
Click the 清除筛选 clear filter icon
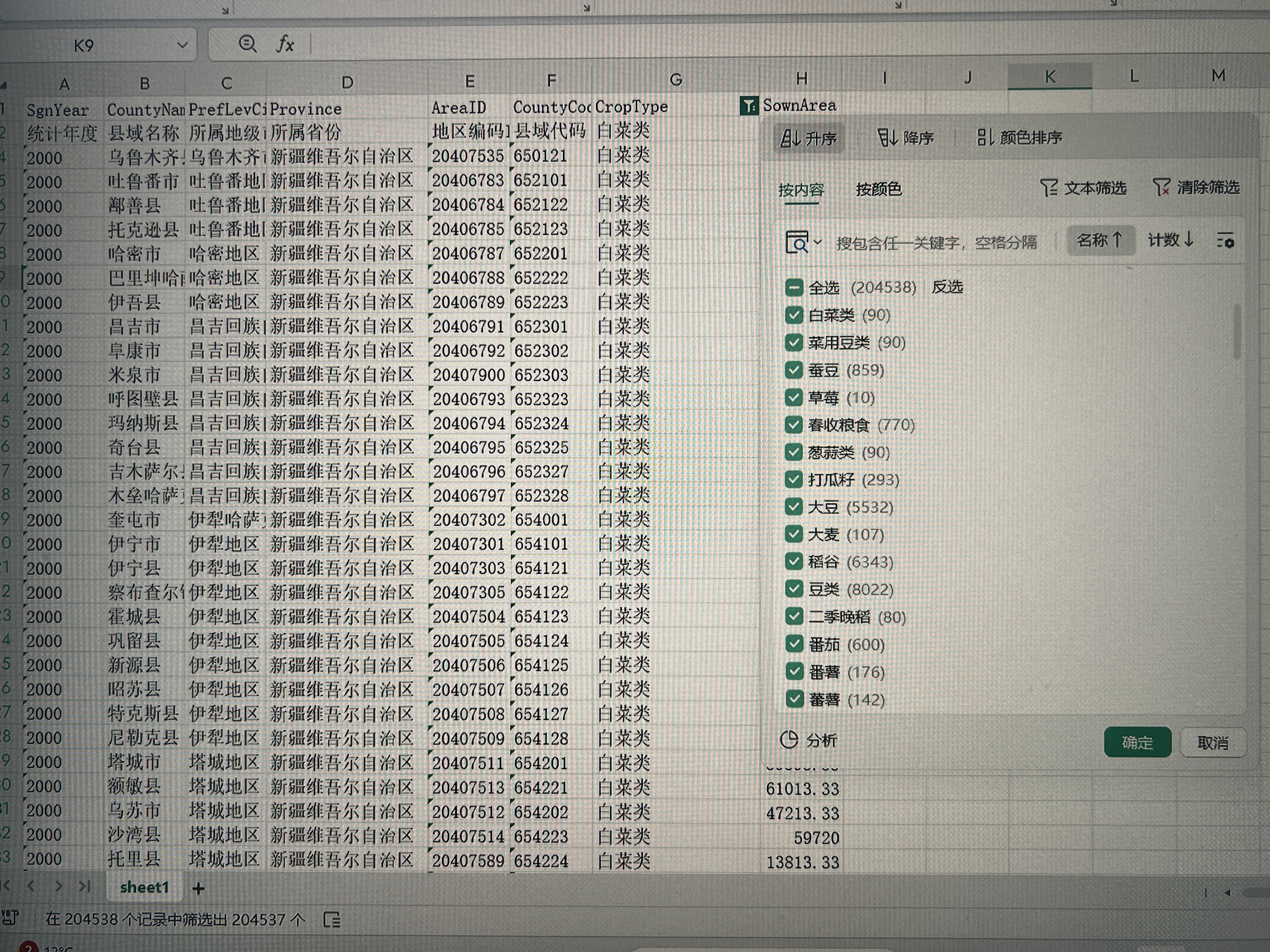[x=1161, y=188]
